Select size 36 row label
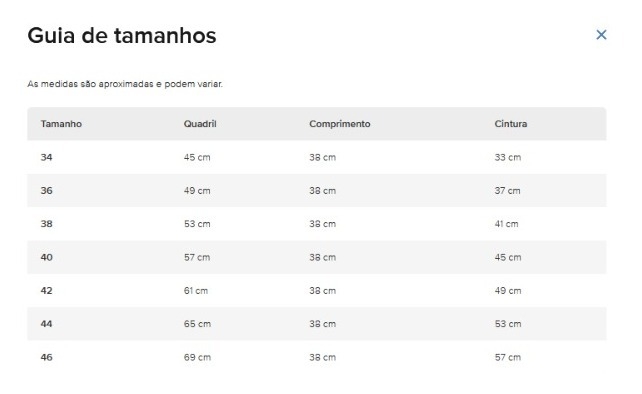The width and height of the screenshot is (642, 394). (x=46, y=190)
